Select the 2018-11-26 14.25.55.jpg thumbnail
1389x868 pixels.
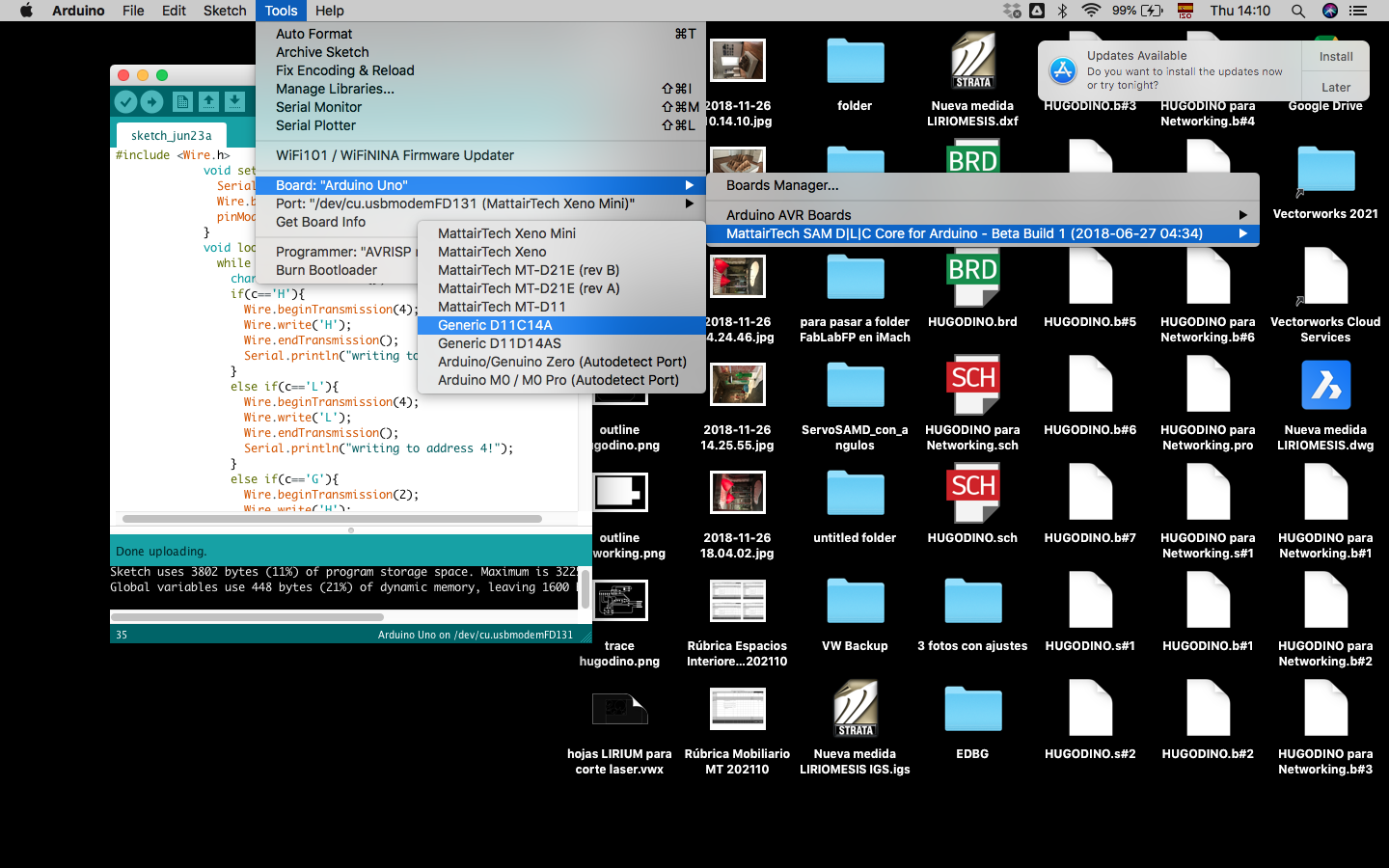(737, 385)
